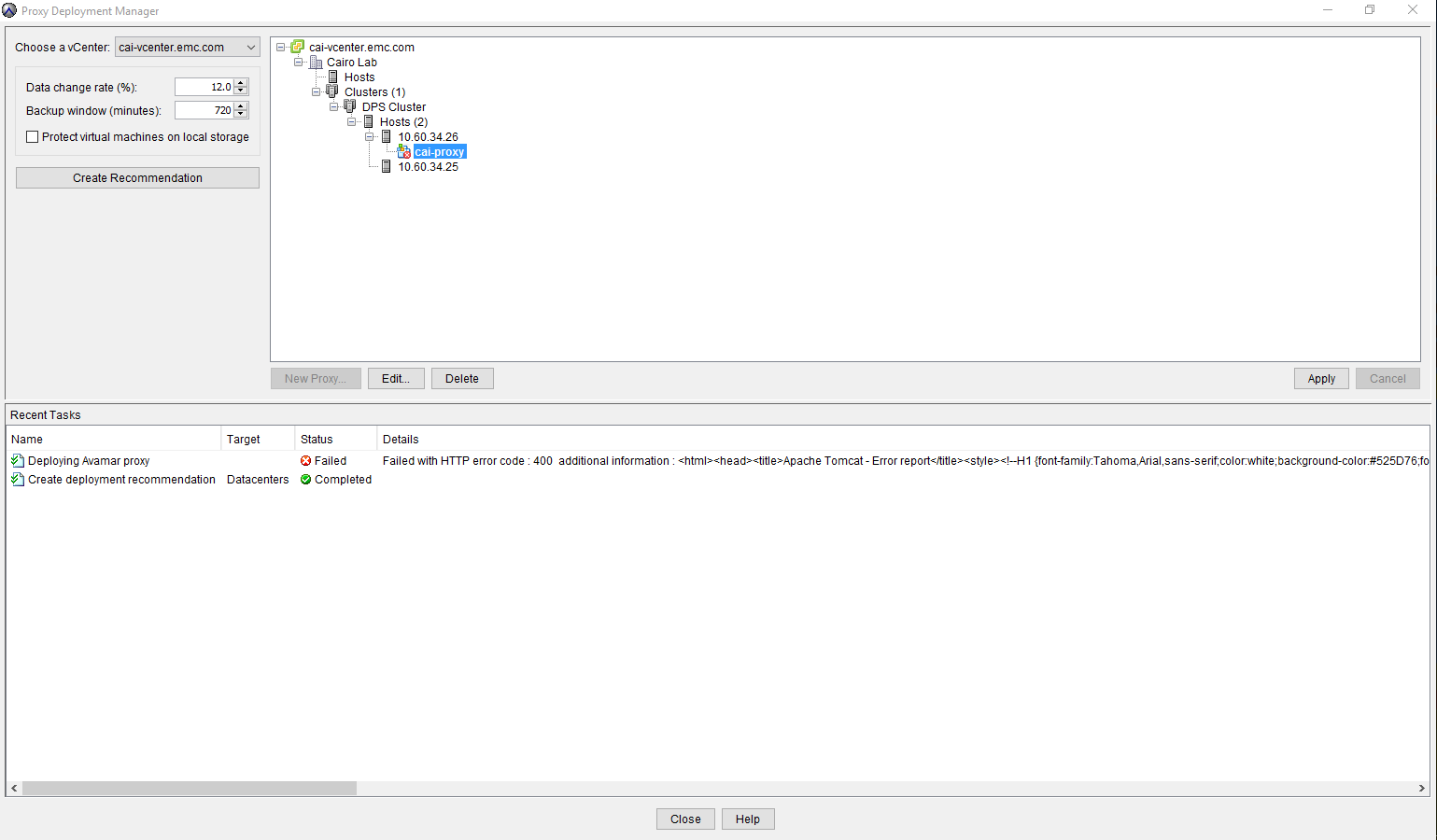
Task: Click the Deploying Avamar proxy task icon
Action: (x=16, y=460)
